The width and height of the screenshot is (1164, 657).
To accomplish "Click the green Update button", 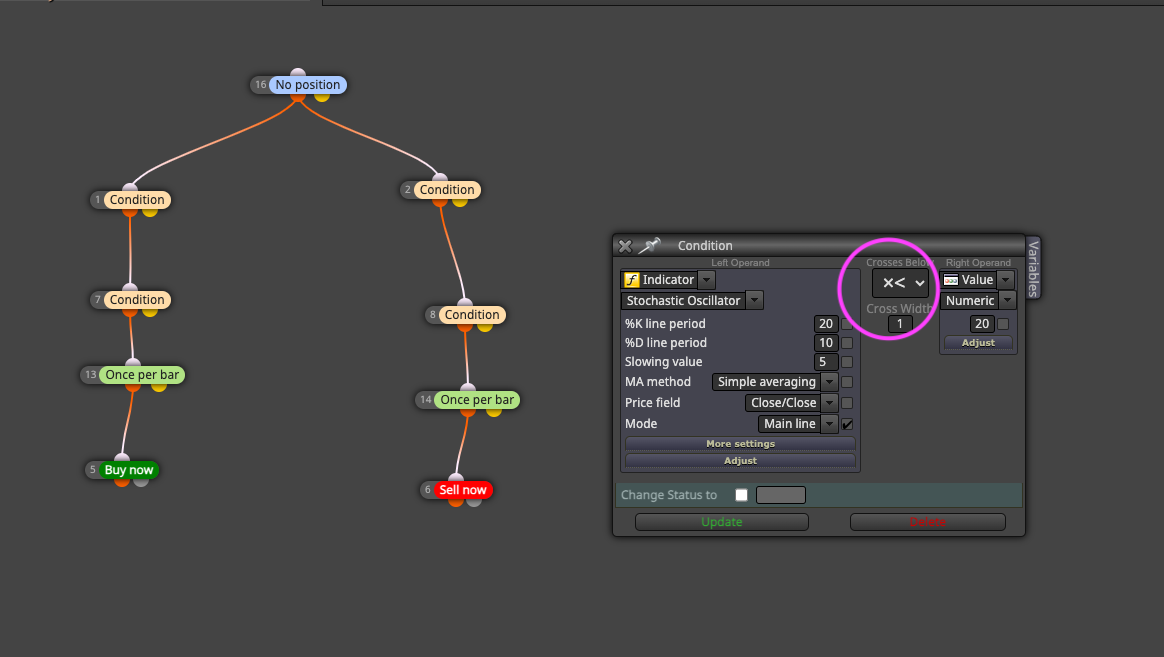I will 722,522.
